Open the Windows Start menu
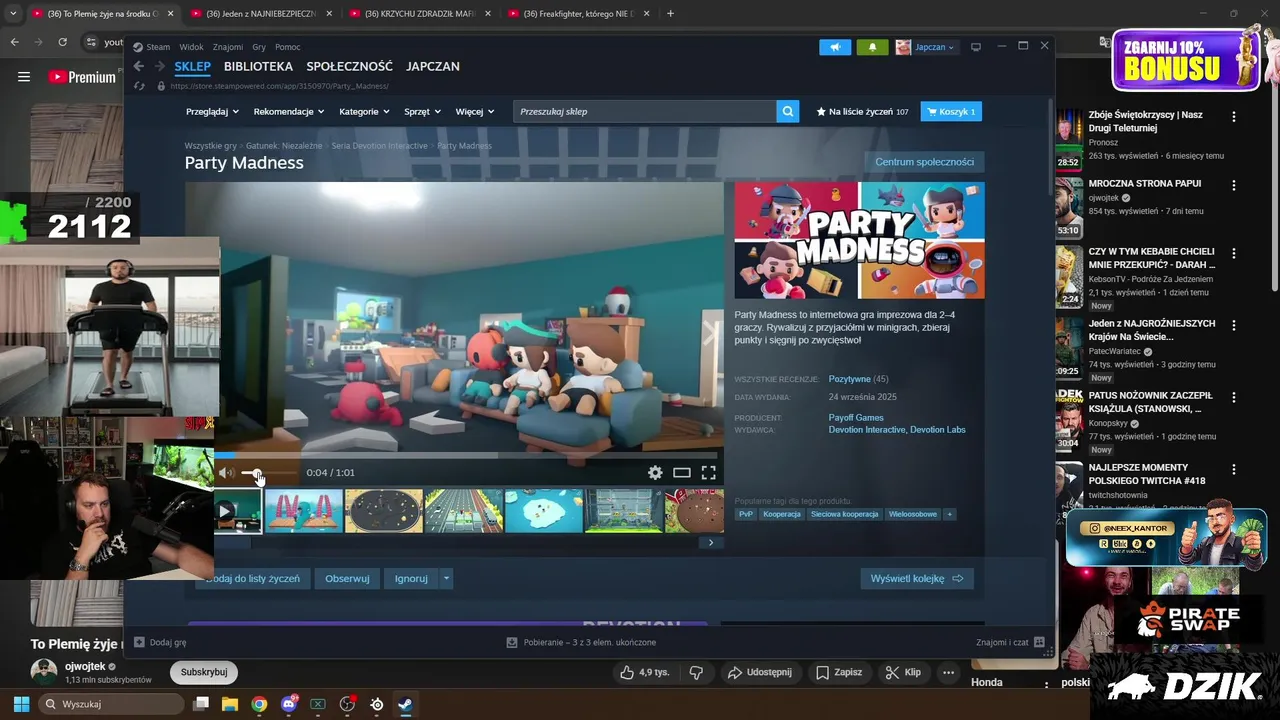This screenshot has height=720, width=1280. click(21, 704)
